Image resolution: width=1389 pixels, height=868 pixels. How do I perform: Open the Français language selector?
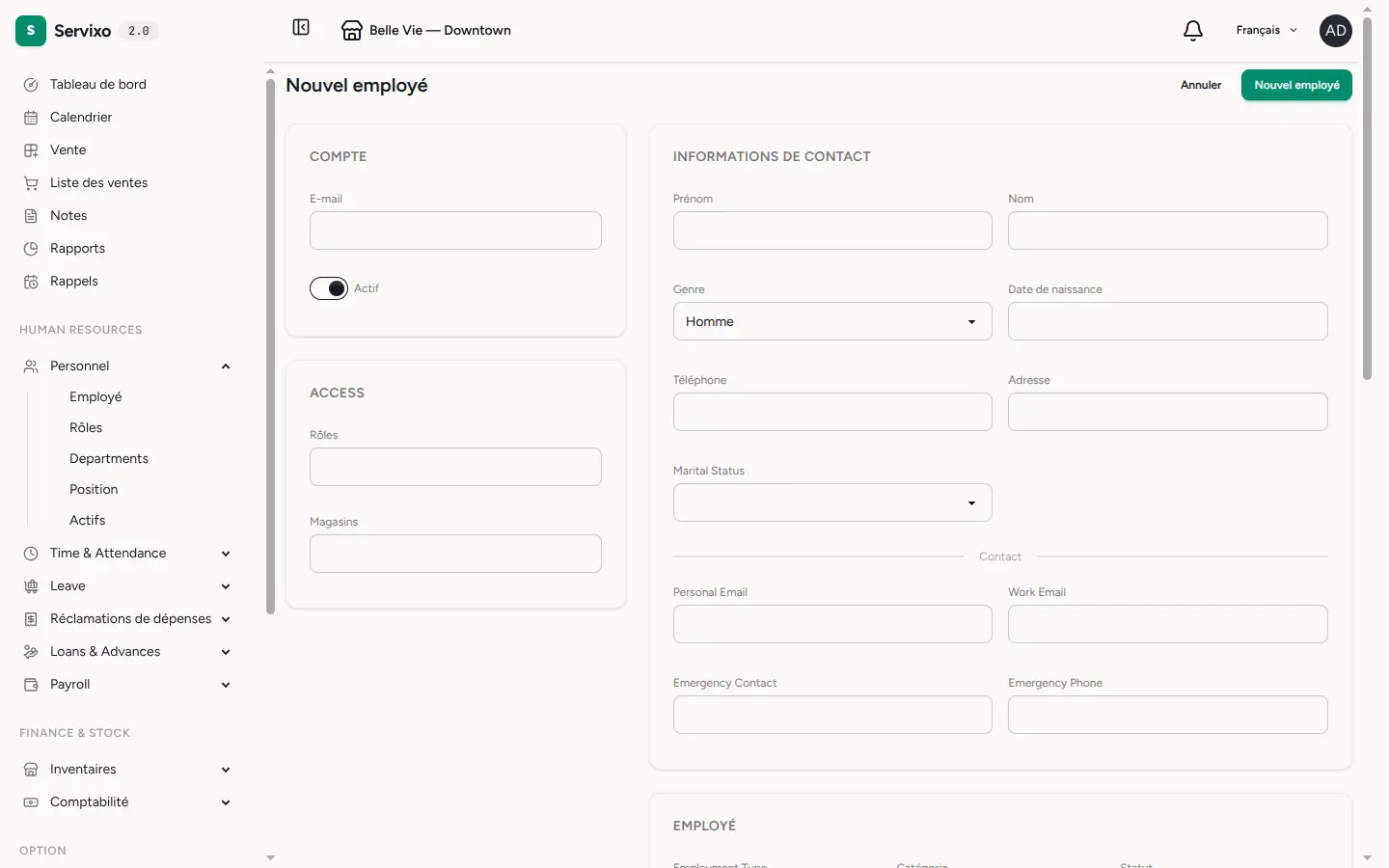[x=1266, y=31]
